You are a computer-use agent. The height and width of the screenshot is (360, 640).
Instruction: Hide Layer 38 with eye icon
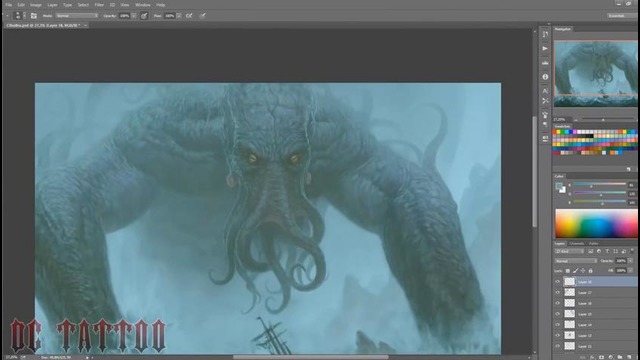(x=558, y=282)
